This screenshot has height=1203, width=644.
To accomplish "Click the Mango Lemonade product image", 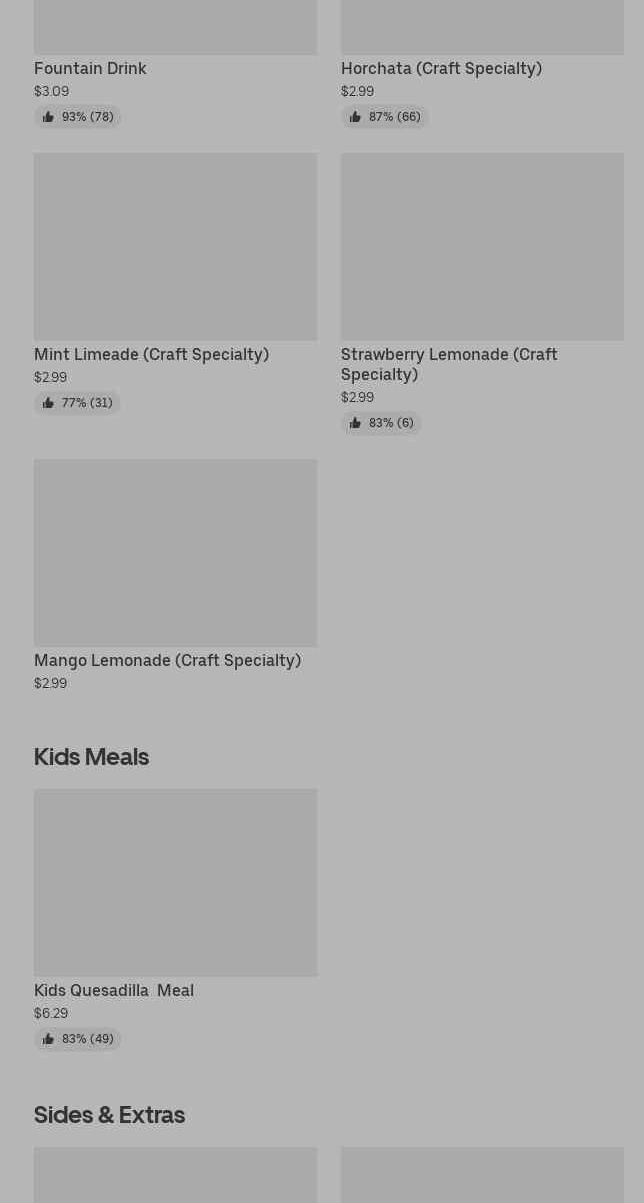I will 175,552.
